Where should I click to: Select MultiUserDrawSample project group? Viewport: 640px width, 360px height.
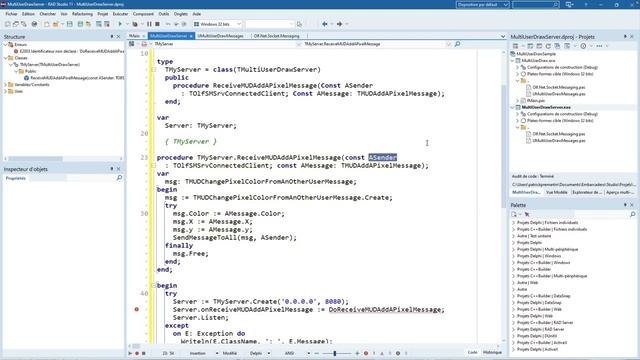(x=536, y=54)
